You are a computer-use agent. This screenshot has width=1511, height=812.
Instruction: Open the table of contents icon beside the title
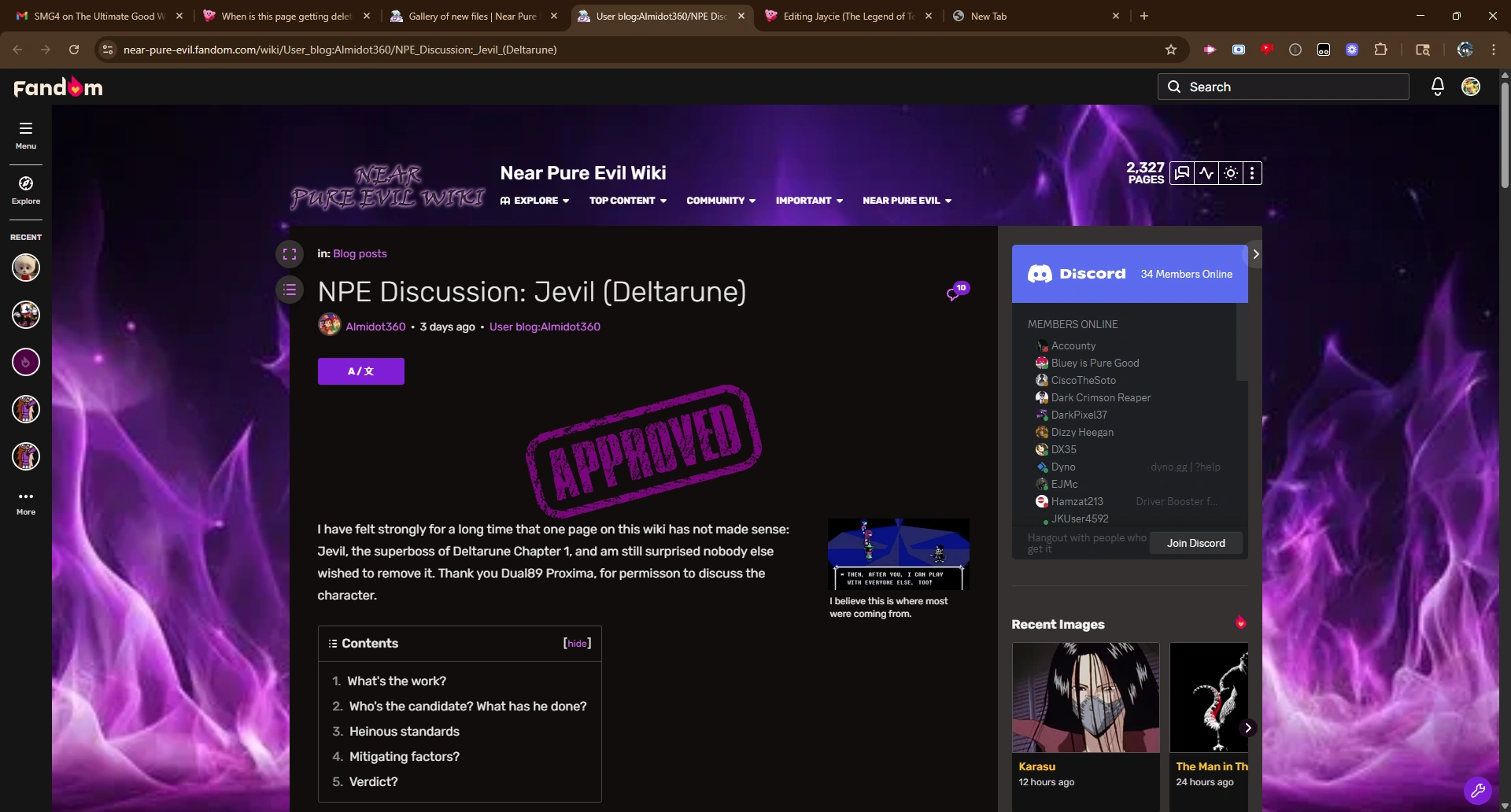click(289, 290)
